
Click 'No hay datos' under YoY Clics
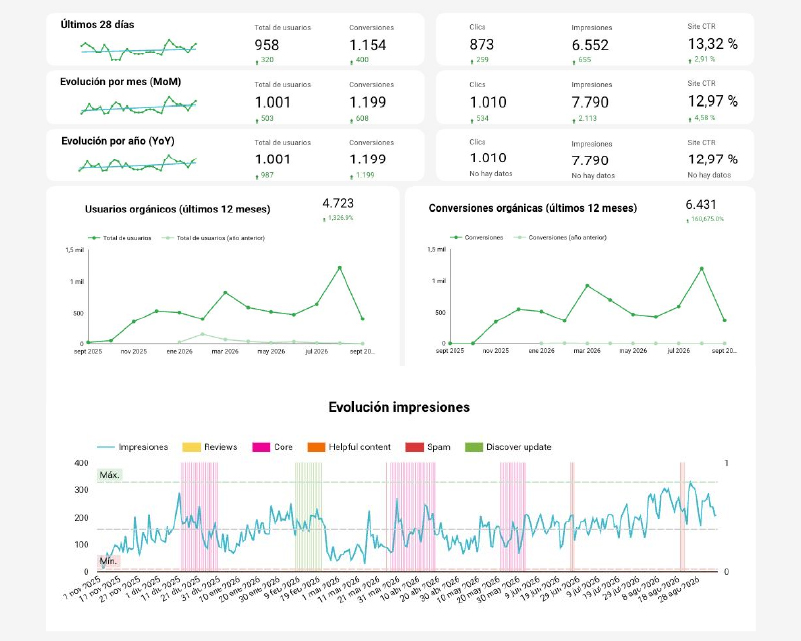coord(491,174)
